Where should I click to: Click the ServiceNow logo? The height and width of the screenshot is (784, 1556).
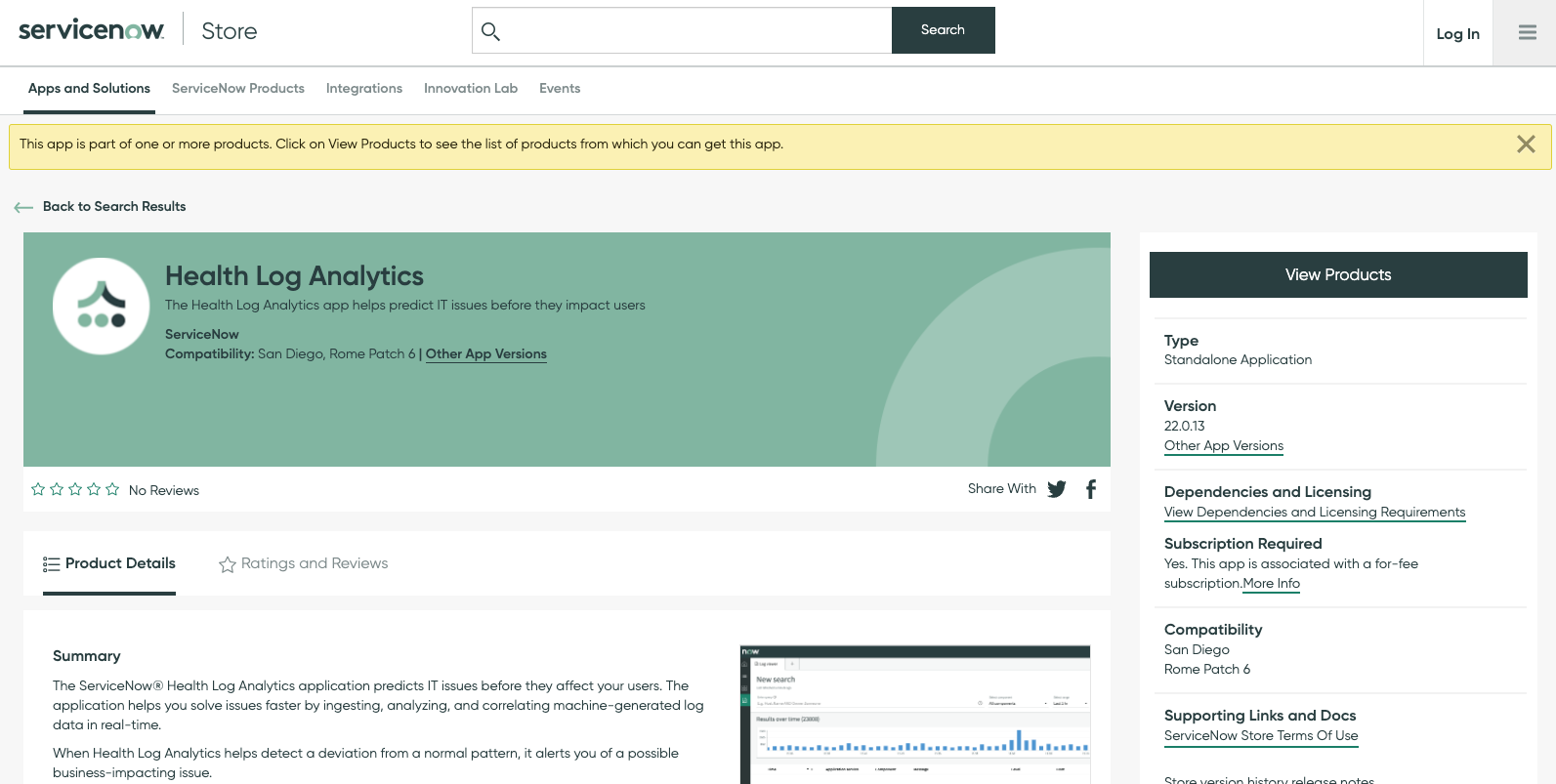pyautogui.click(x=92, y=30)
